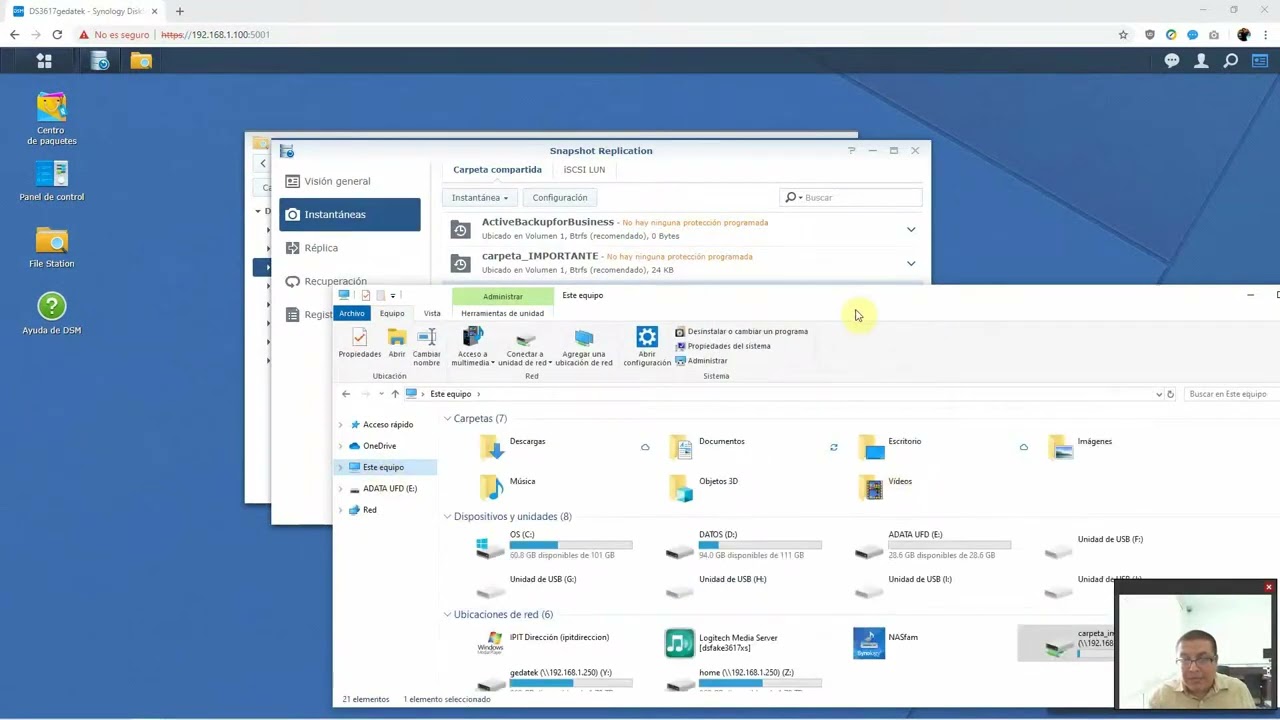The width and height of the screenshot is (1280, 720).
Task: Click the Abrir ribbon icon
Action: pyautogui.click(x=397, y=343)
